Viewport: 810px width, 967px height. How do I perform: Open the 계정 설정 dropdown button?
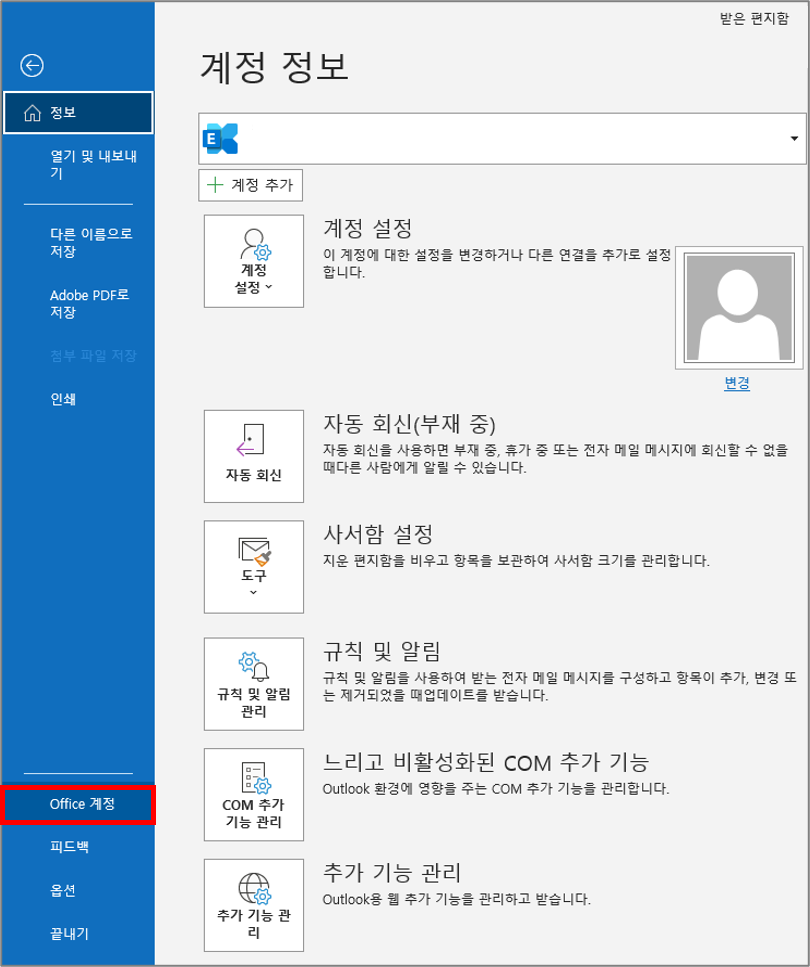[x=254, y=261]
